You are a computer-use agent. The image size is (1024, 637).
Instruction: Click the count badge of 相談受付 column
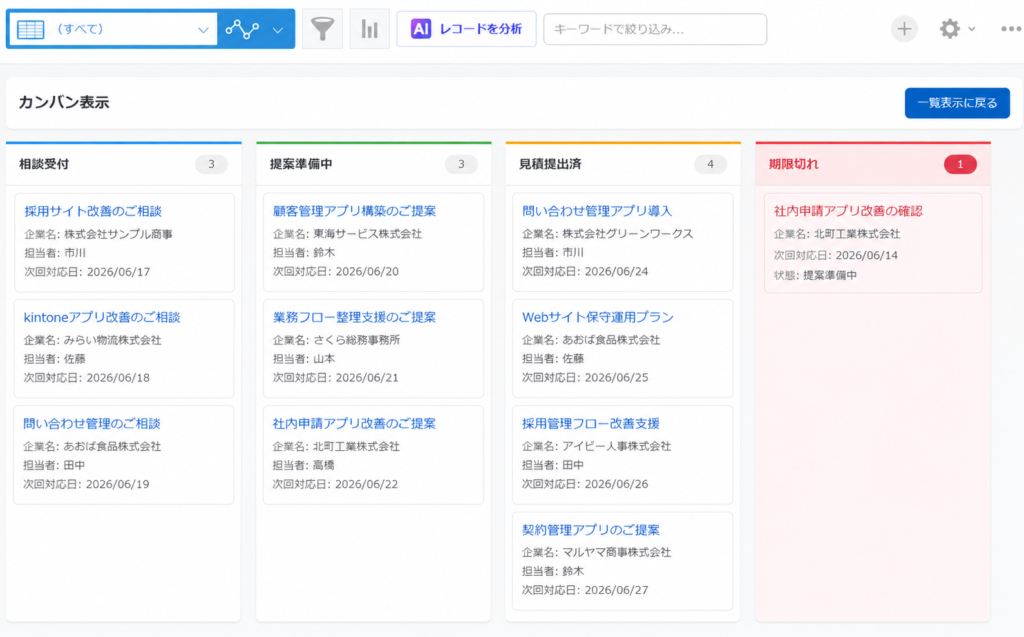click(x=211, y=164)
